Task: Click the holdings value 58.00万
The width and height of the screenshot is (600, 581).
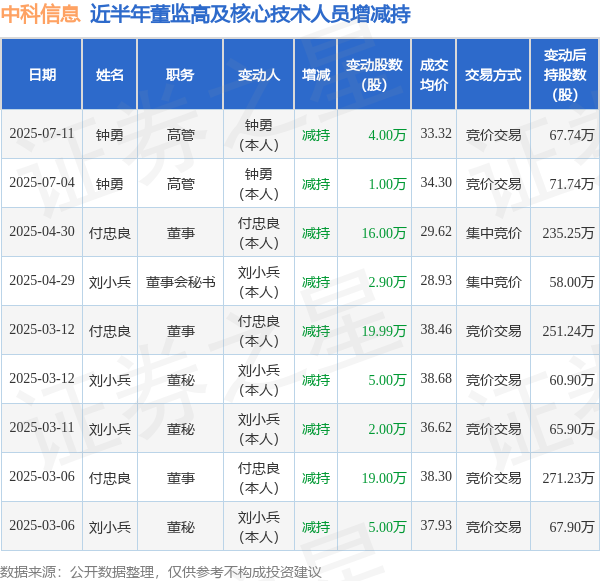Action: pos(572,282)
